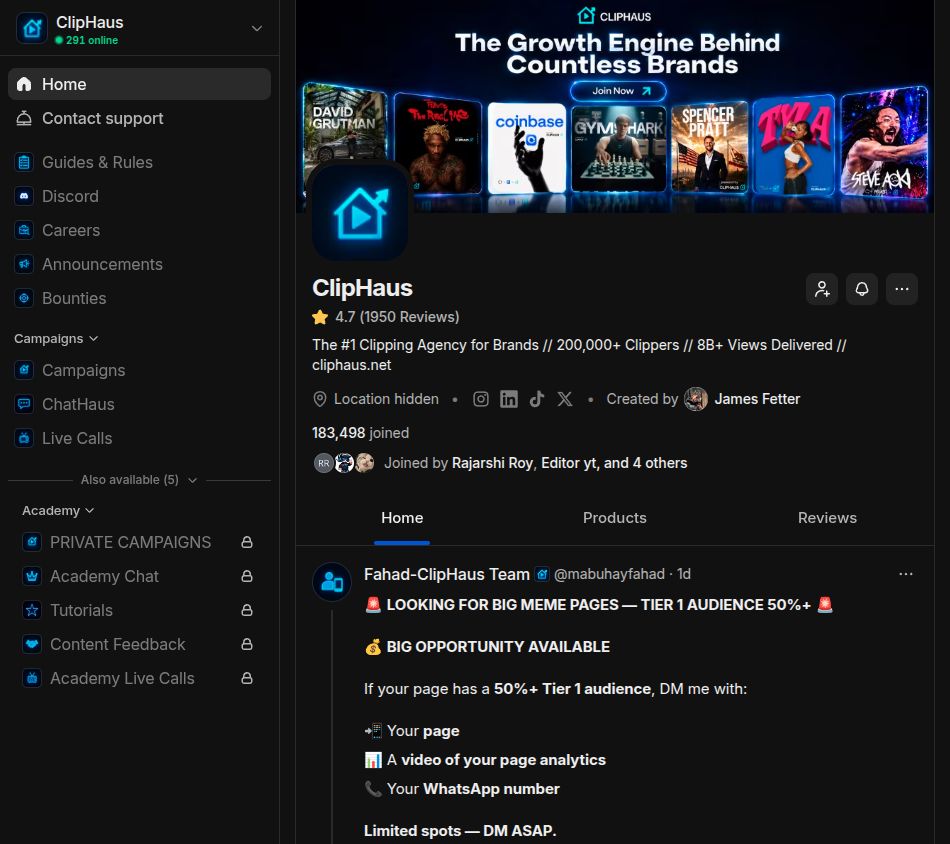Open Contact support
The image size is (950, 844).
[x=139, y=118]
